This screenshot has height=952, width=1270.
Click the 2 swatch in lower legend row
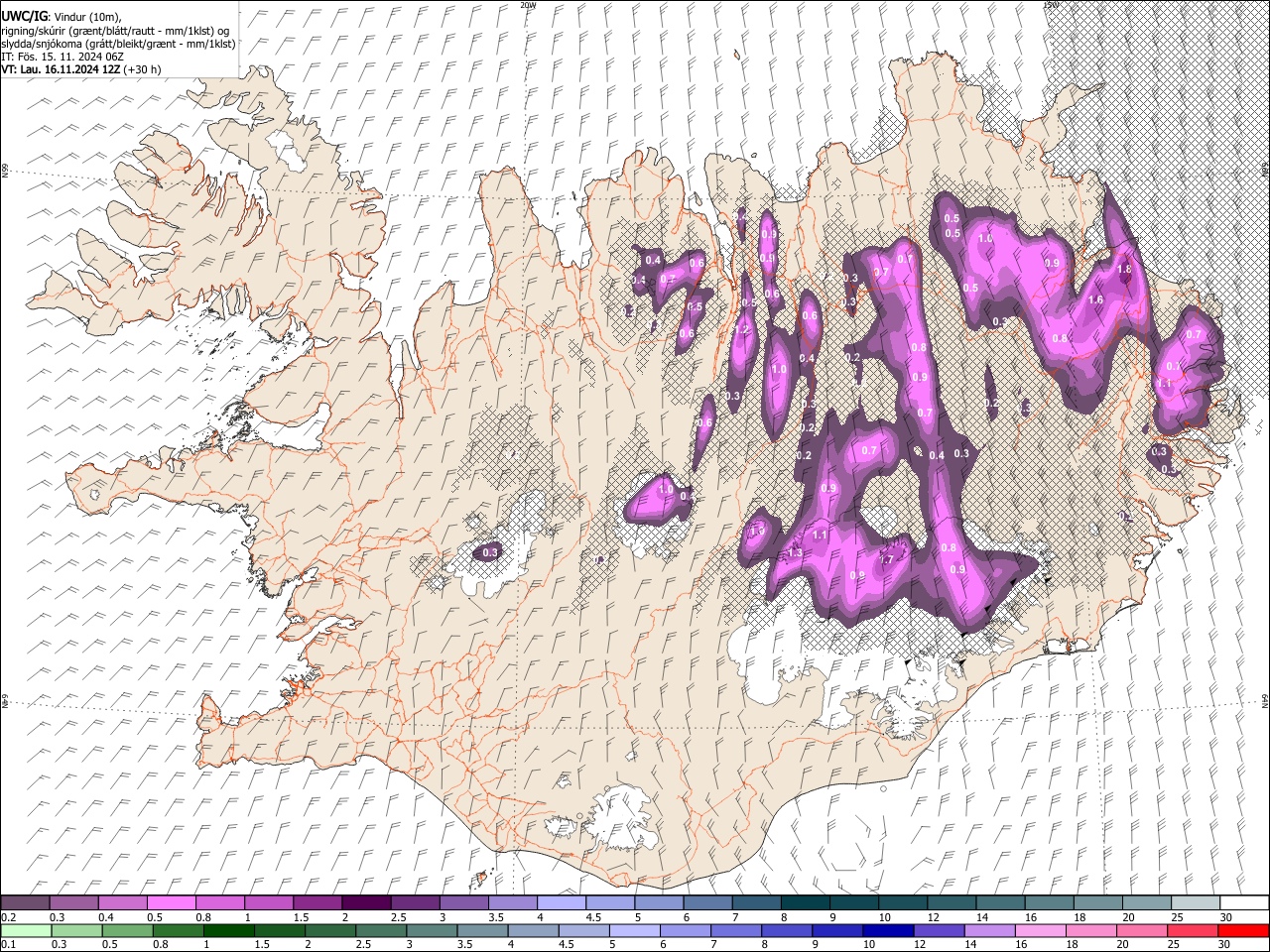pos(331,930)
